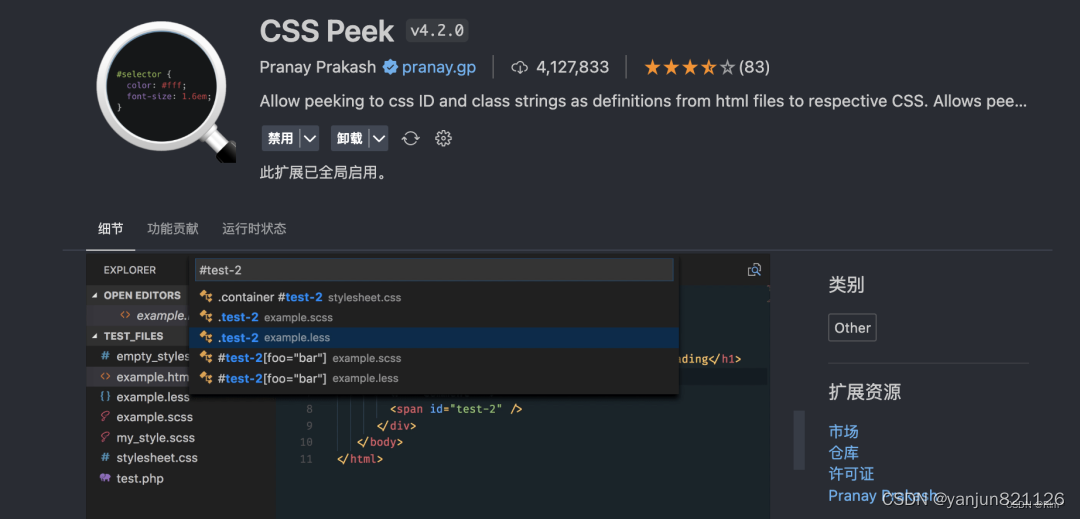Open the Pranay Prakash resource link

(883, 496)
